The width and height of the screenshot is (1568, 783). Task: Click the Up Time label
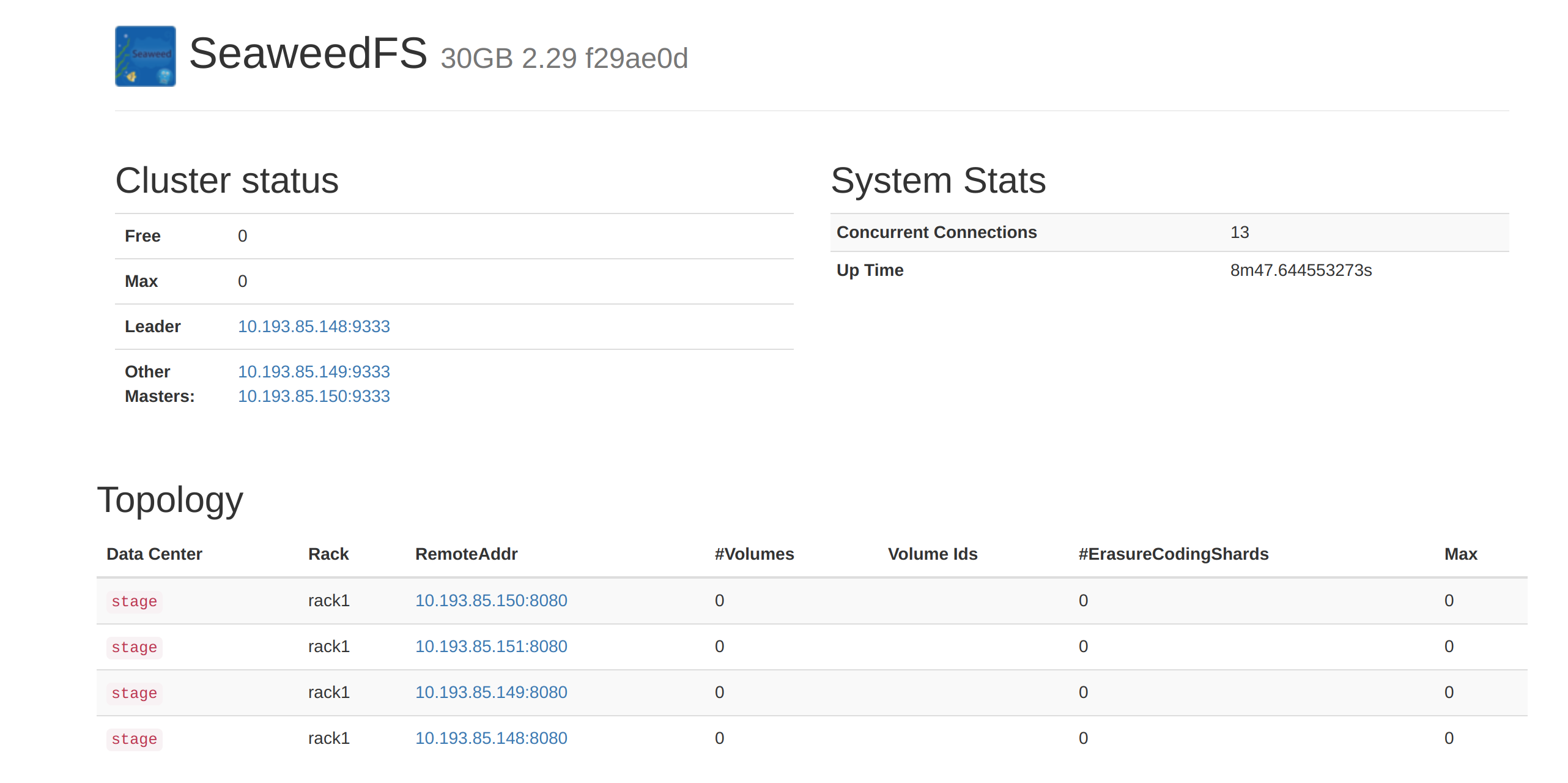coord(870,270)
